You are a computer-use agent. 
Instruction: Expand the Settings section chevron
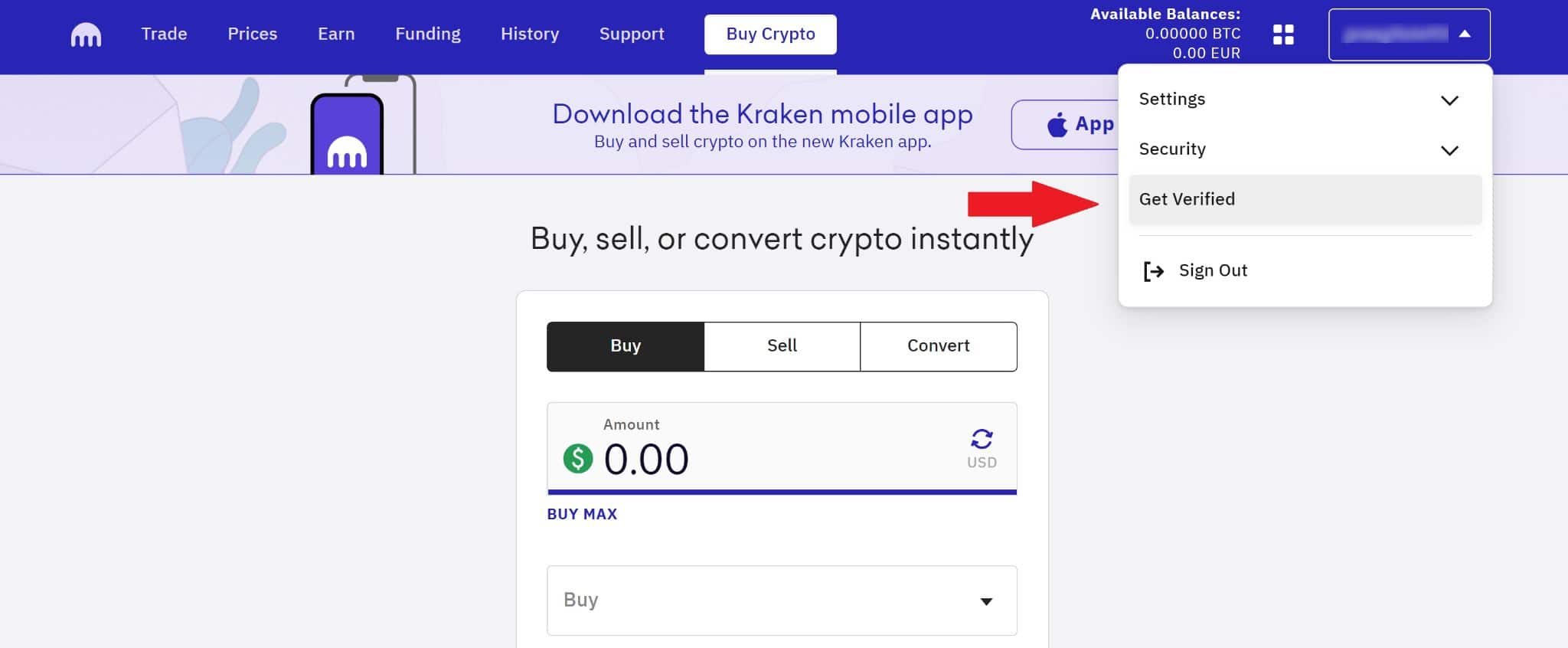coord(1449,100)
